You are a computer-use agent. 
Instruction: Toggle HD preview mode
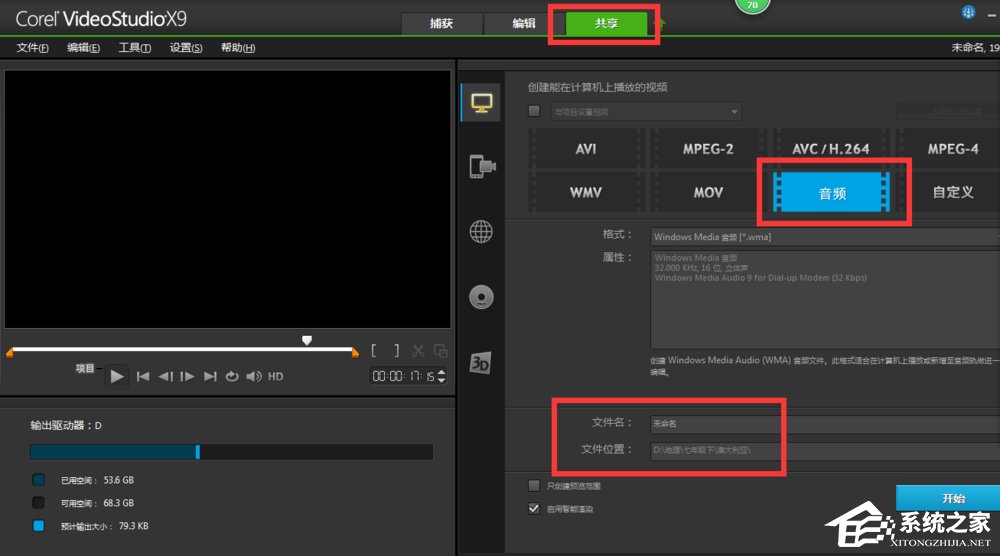coord(276,376)
